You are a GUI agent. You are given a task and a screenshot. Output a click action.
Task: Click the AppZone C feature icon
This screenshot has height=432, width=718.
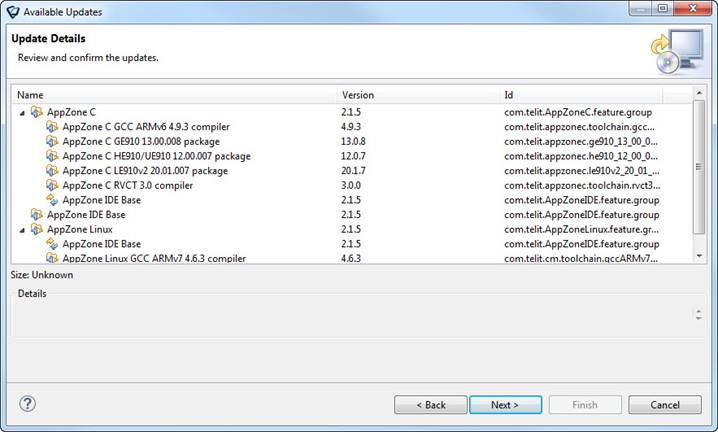pyautogui.click(x=37, y=112)
